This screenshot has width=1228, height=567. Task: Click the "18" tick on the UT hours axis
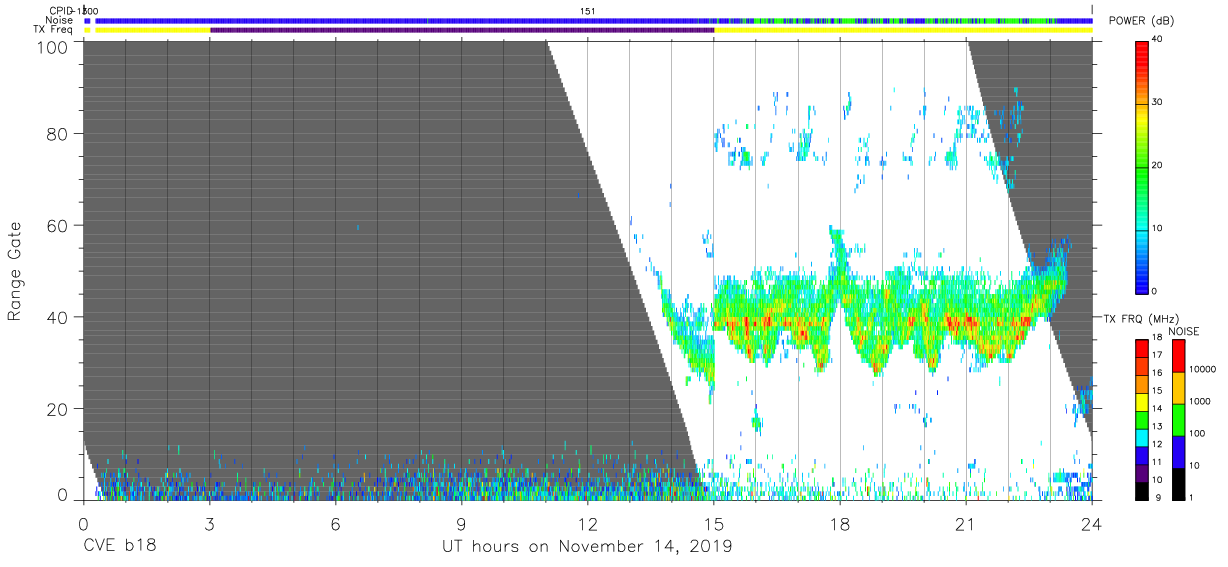(x=840, y=523)
